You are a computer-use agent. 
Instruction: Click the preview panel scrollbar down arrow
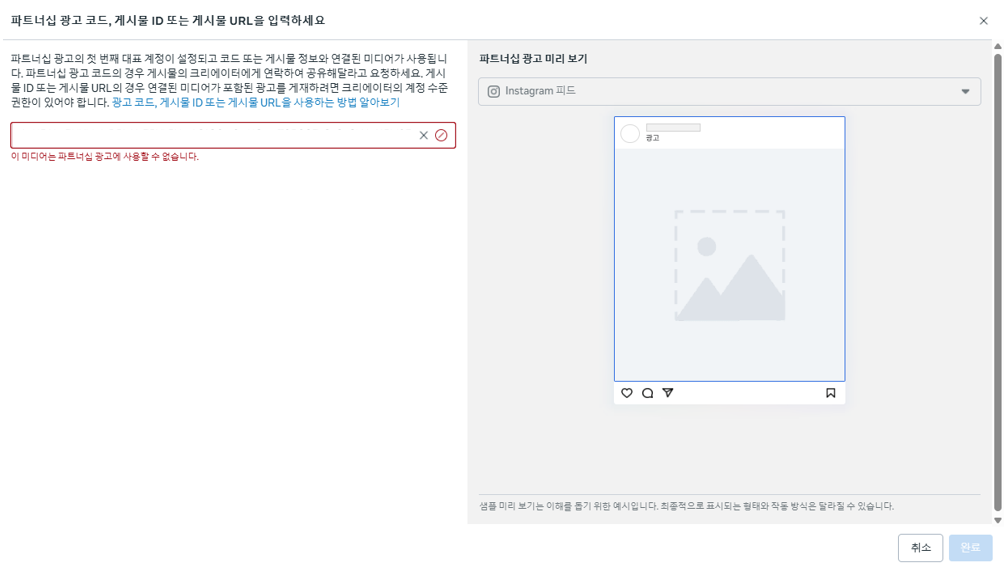pos(997,520)
